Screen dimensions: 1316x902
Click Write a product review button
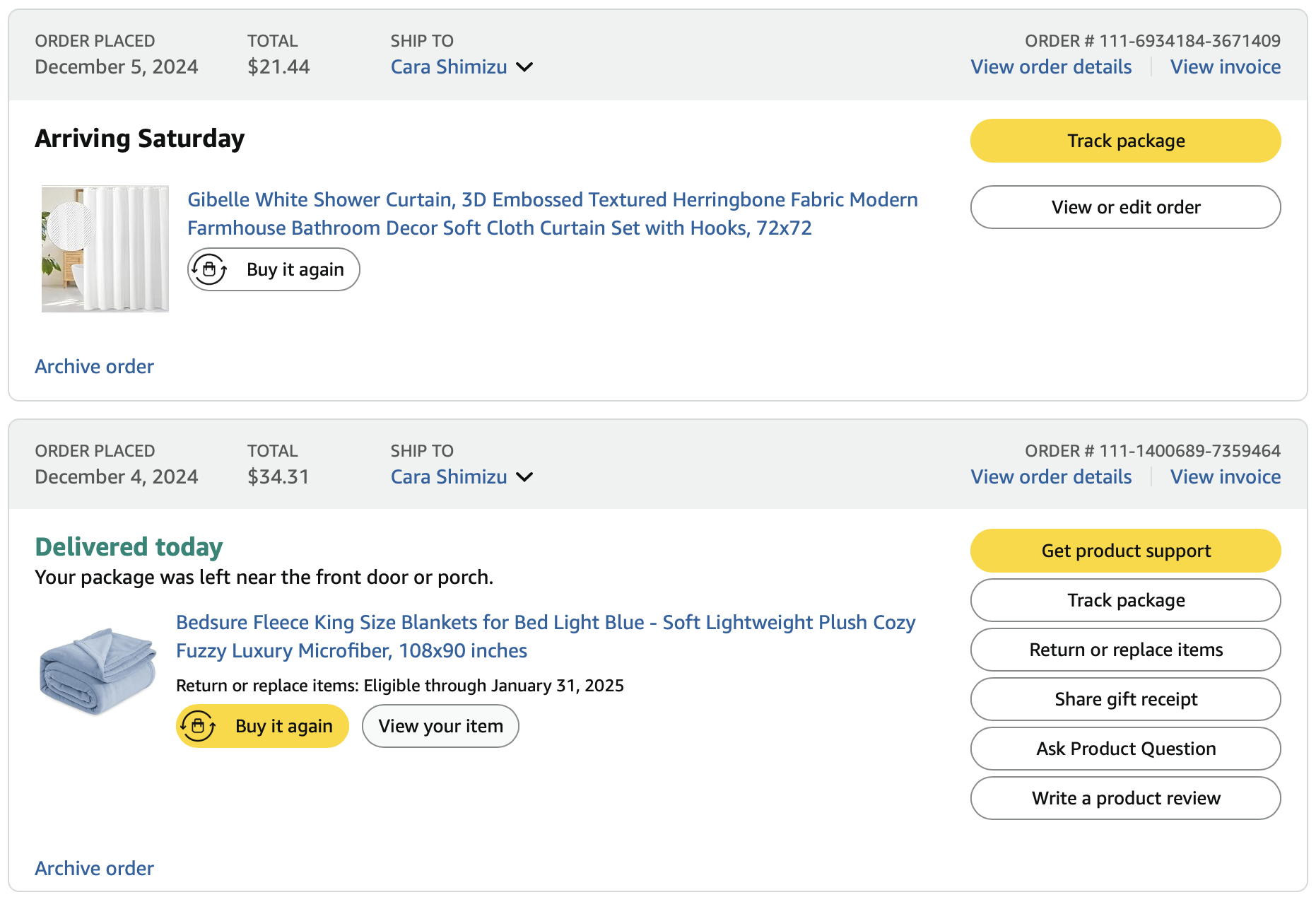tap(1125, 798)
